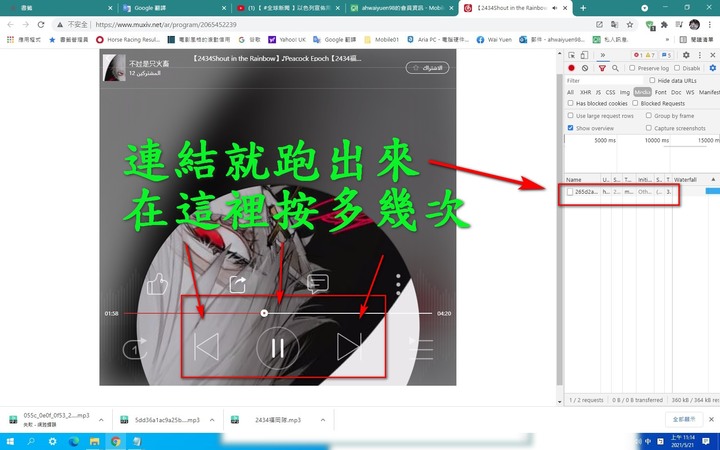Select the Media filter type
This screenshot has width=720, height=450.
[x=642, y=92]
